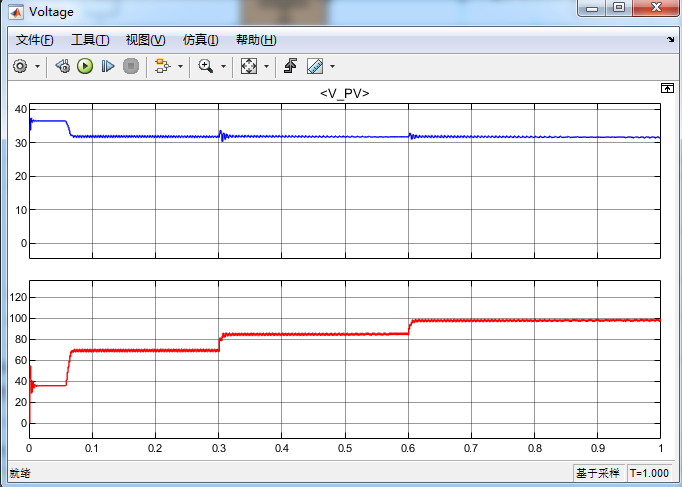682x487 pixels.
Task: Close the Voltage scope window
Action: click(655, 8)
